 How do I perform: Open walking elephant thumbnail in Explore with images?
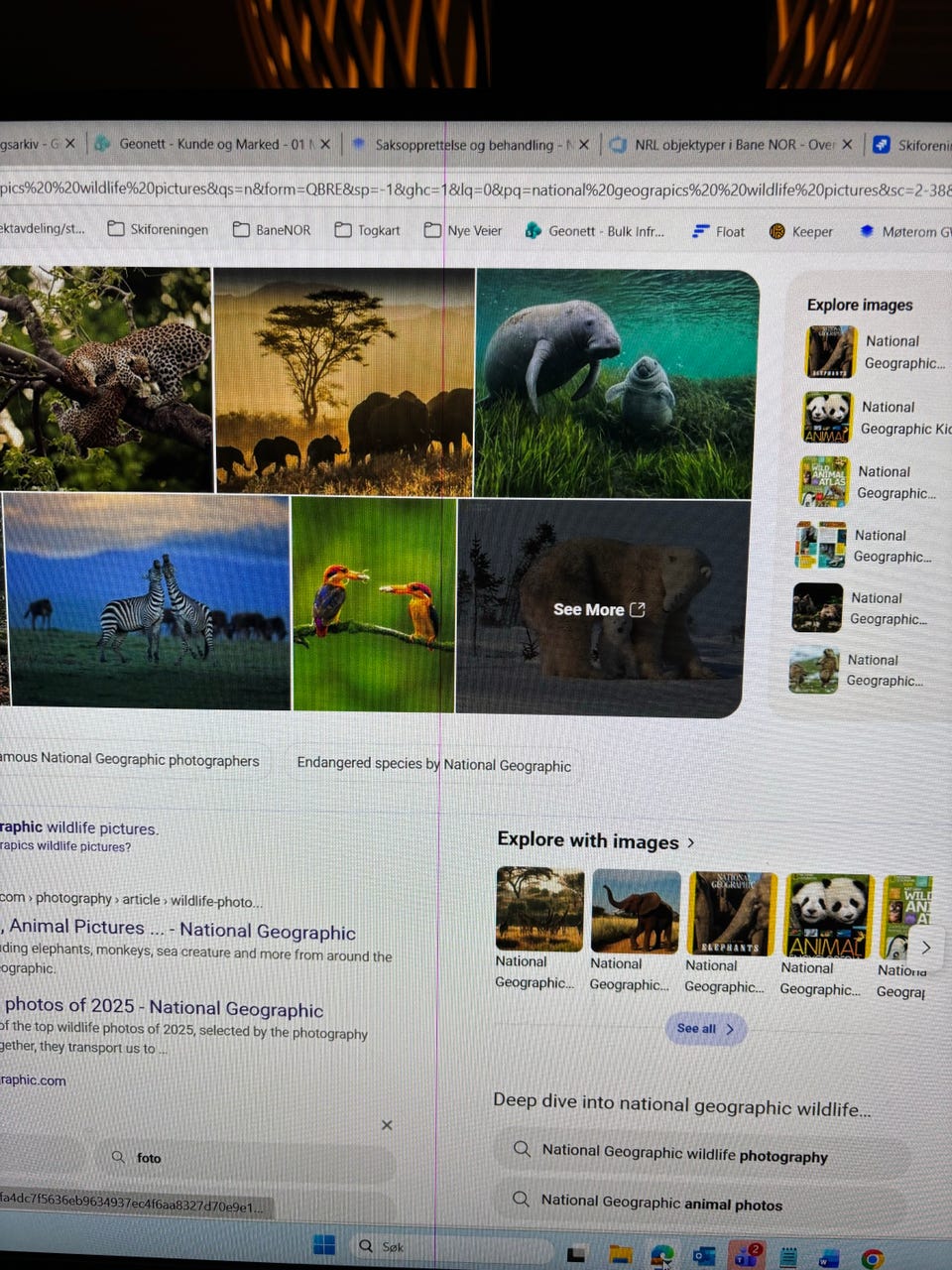[636, 912]
